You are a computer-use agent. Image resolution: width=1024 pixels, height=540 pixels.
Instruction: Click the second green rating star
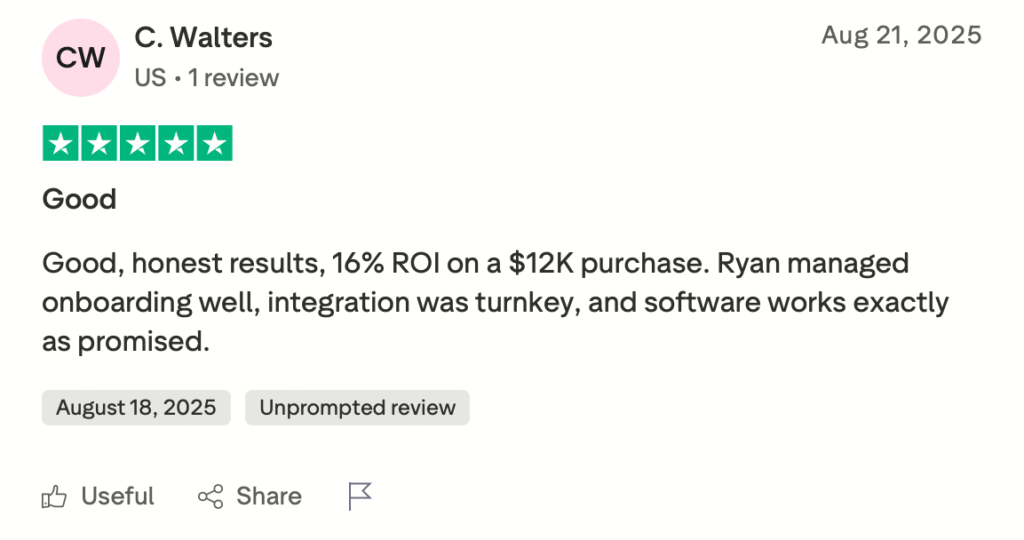[99, 144]
